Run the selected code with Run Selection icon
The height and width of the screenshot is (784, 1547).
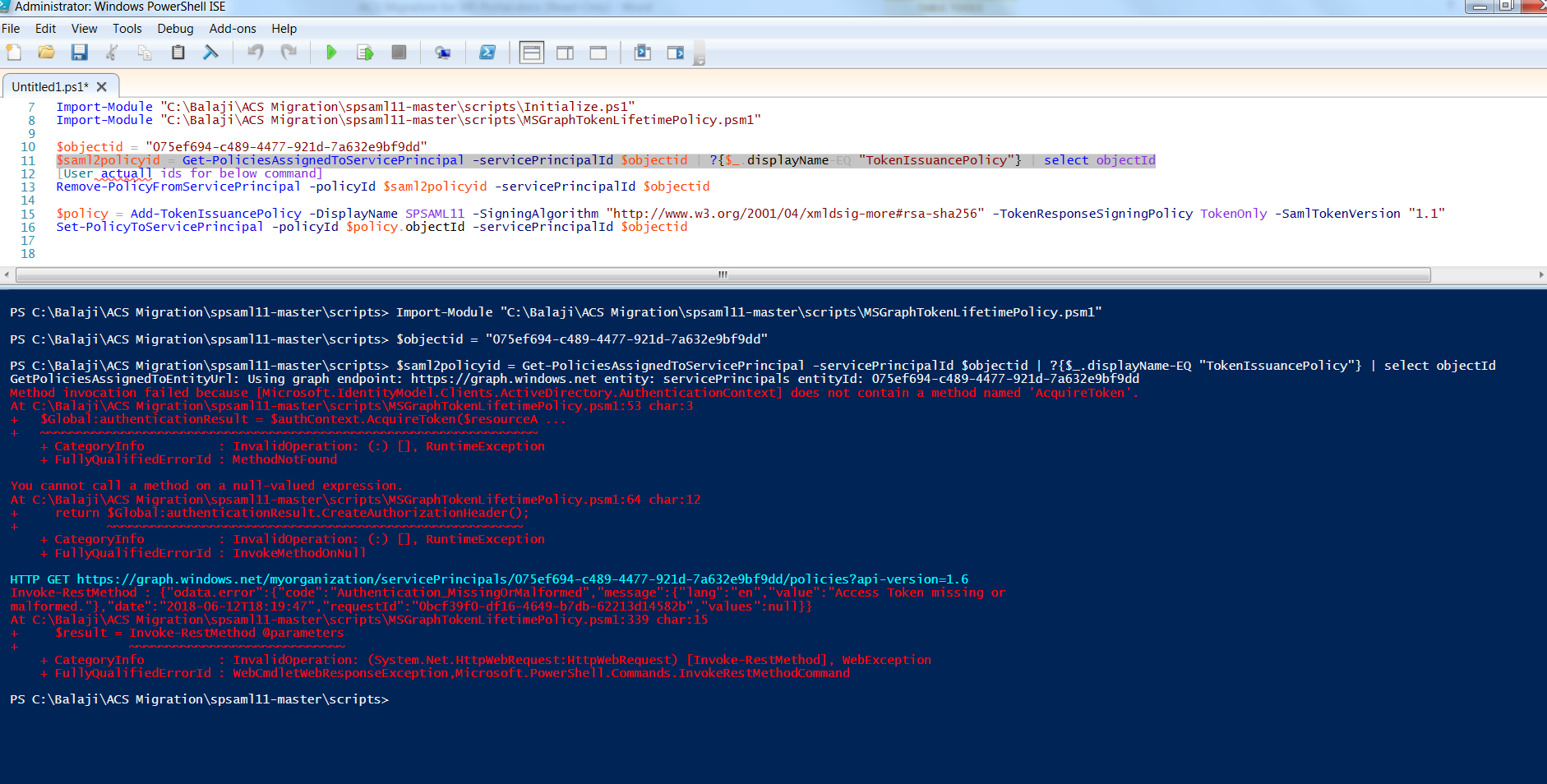(x=365, y=53)
